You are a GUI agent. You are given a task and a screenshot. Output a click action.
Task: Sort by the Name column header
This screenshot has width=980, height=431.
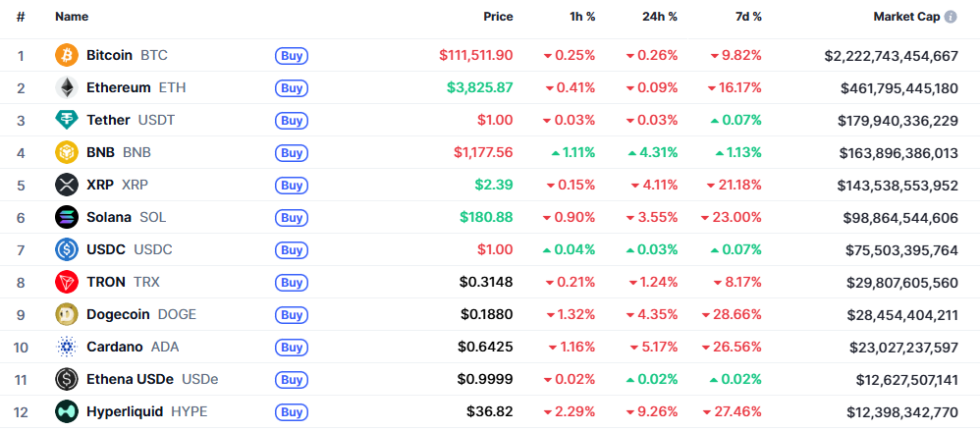(x=72, y=17)
